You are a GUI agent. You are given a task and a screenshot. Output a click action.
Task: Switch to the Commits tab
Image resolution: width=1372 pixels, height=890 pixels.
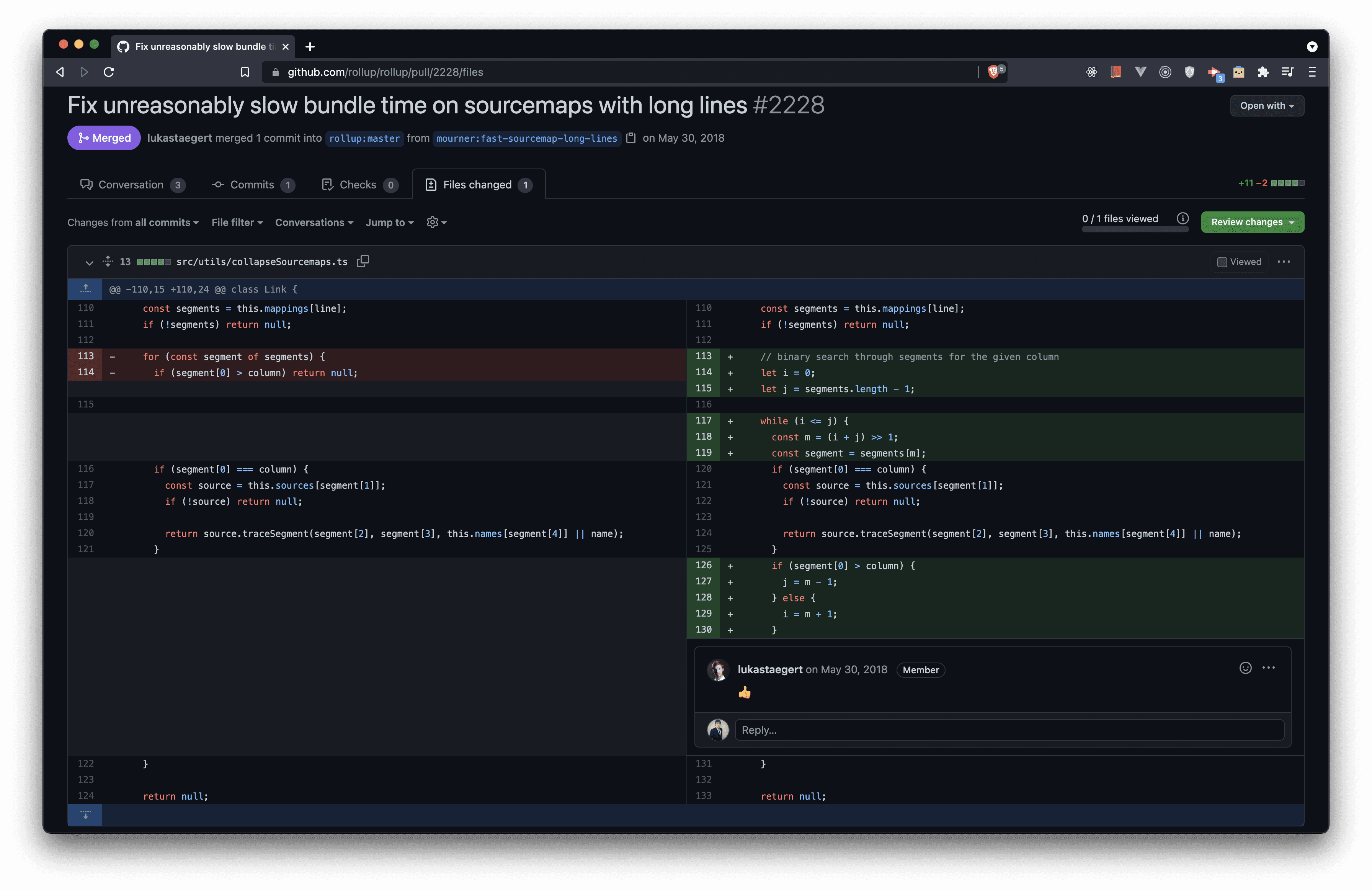[253, 185]
